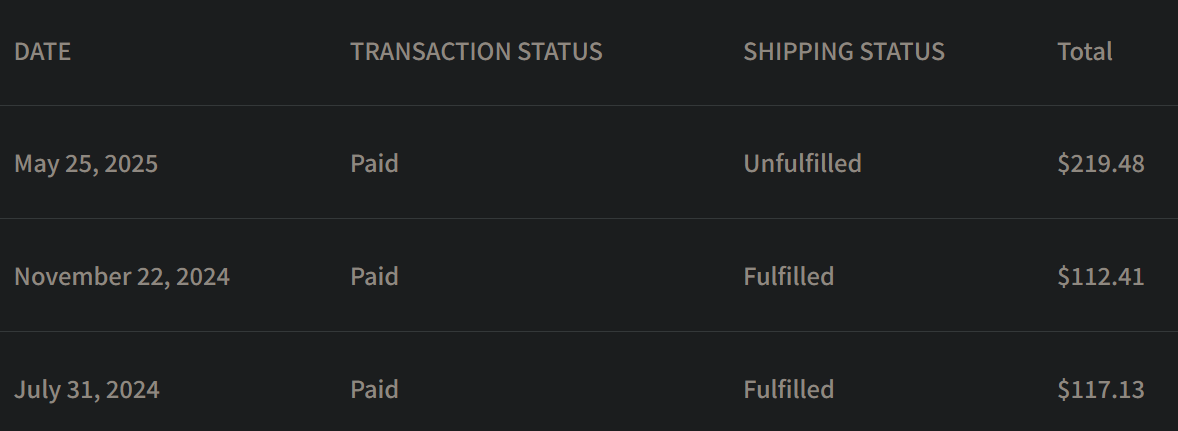This screenshot has height=431, width=1178.
Task: Click the $117.13 order total
Action: click(x=1100, y=390)
